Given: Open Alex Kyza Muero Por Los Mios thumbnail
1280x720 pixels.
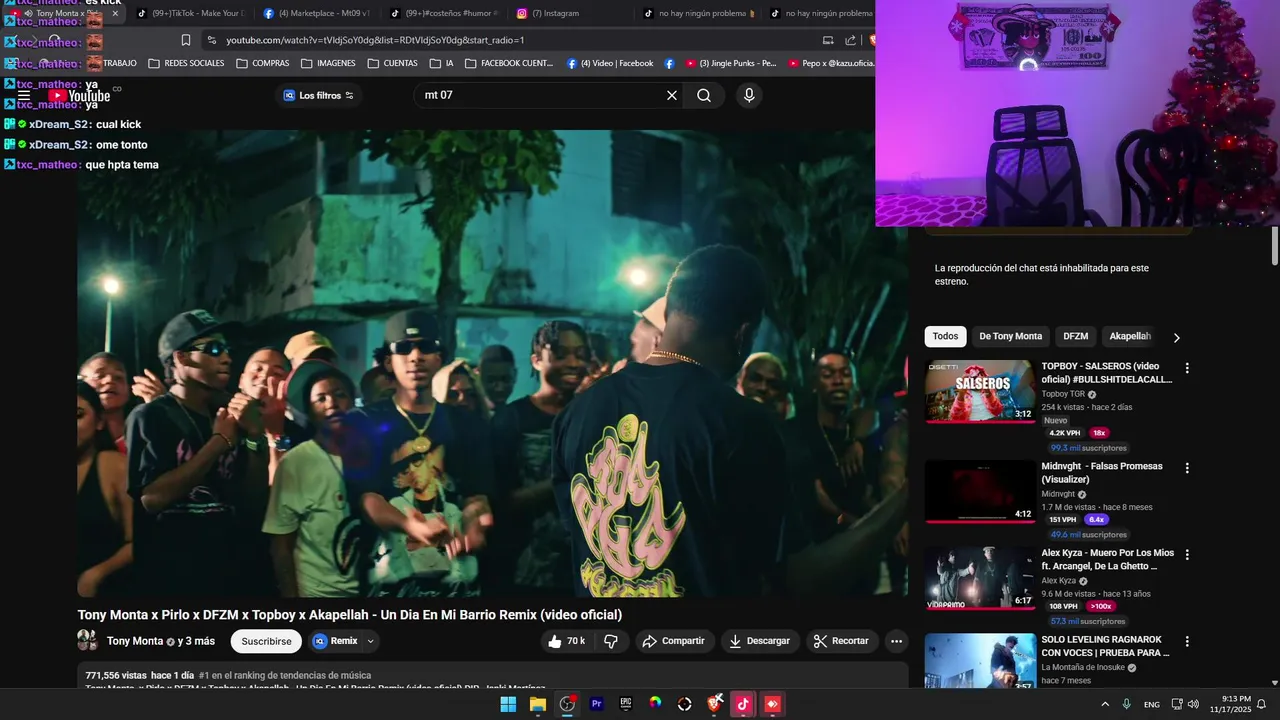Looking at the screenshot, I should click(x=980, y=577).
